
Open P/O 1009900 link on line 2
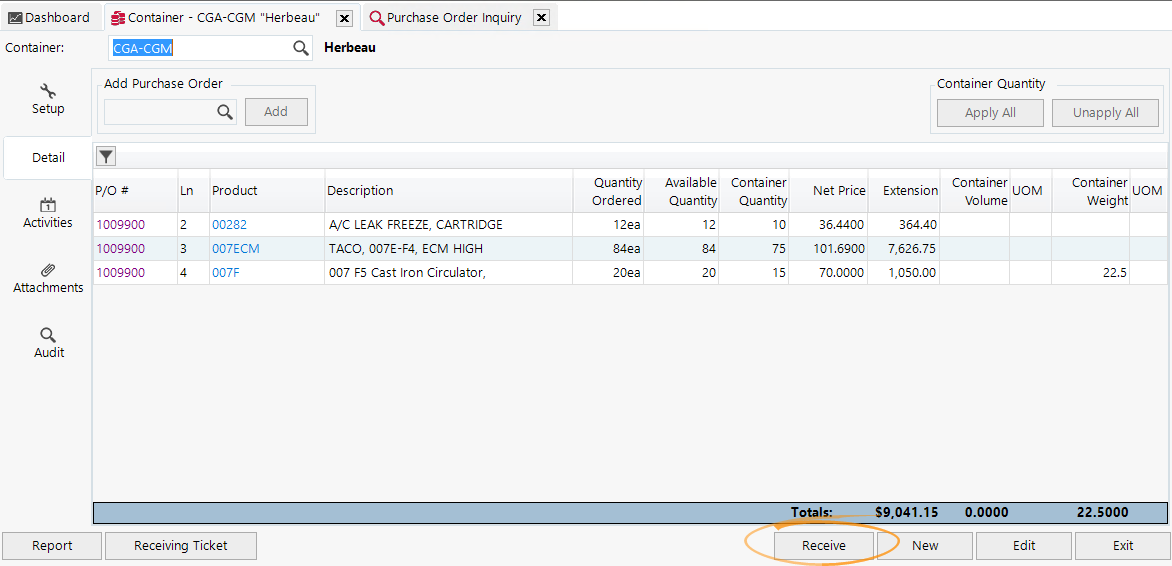point(120,225)
